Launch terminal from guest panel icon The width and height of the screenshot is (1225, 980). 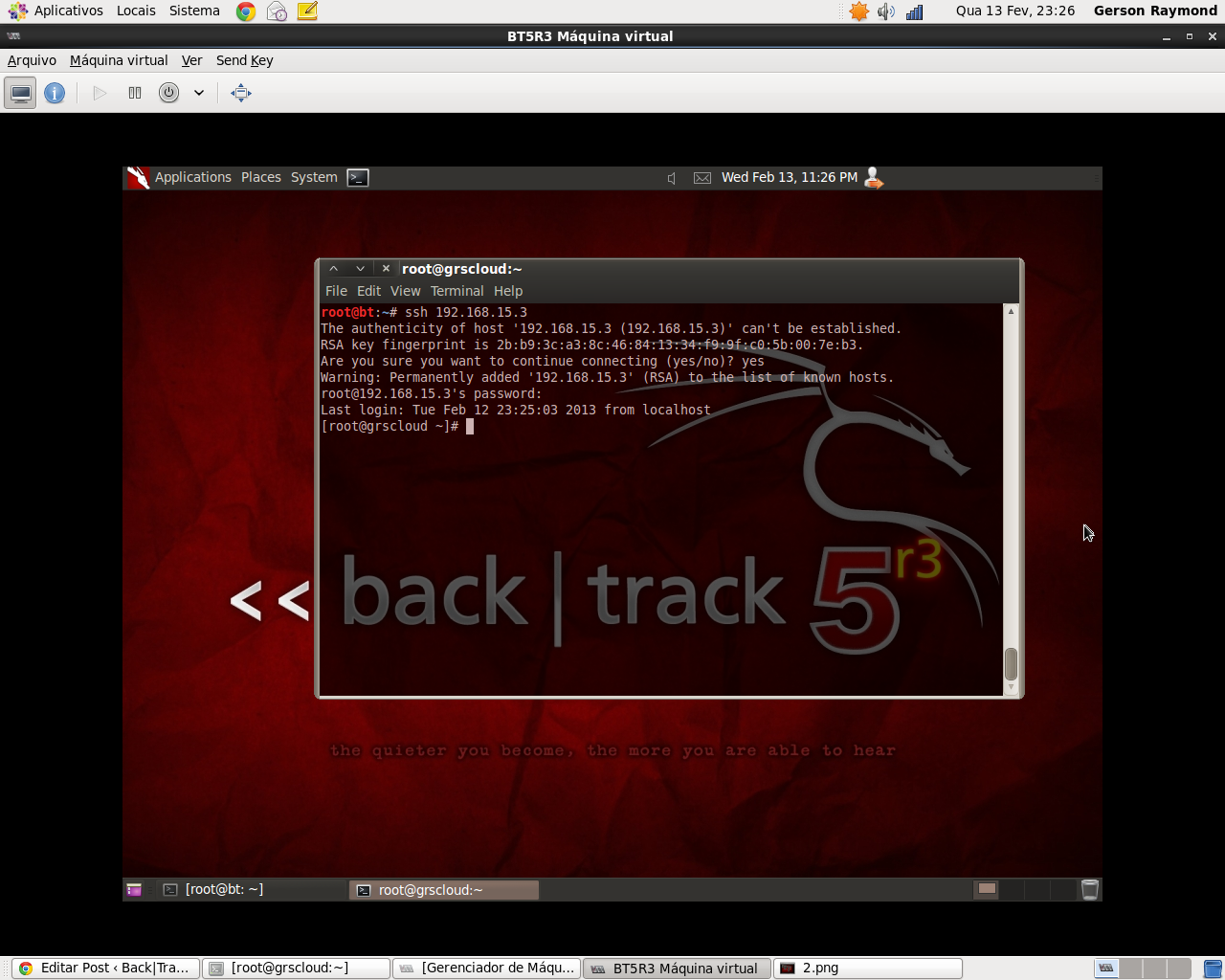click(358, 177)
